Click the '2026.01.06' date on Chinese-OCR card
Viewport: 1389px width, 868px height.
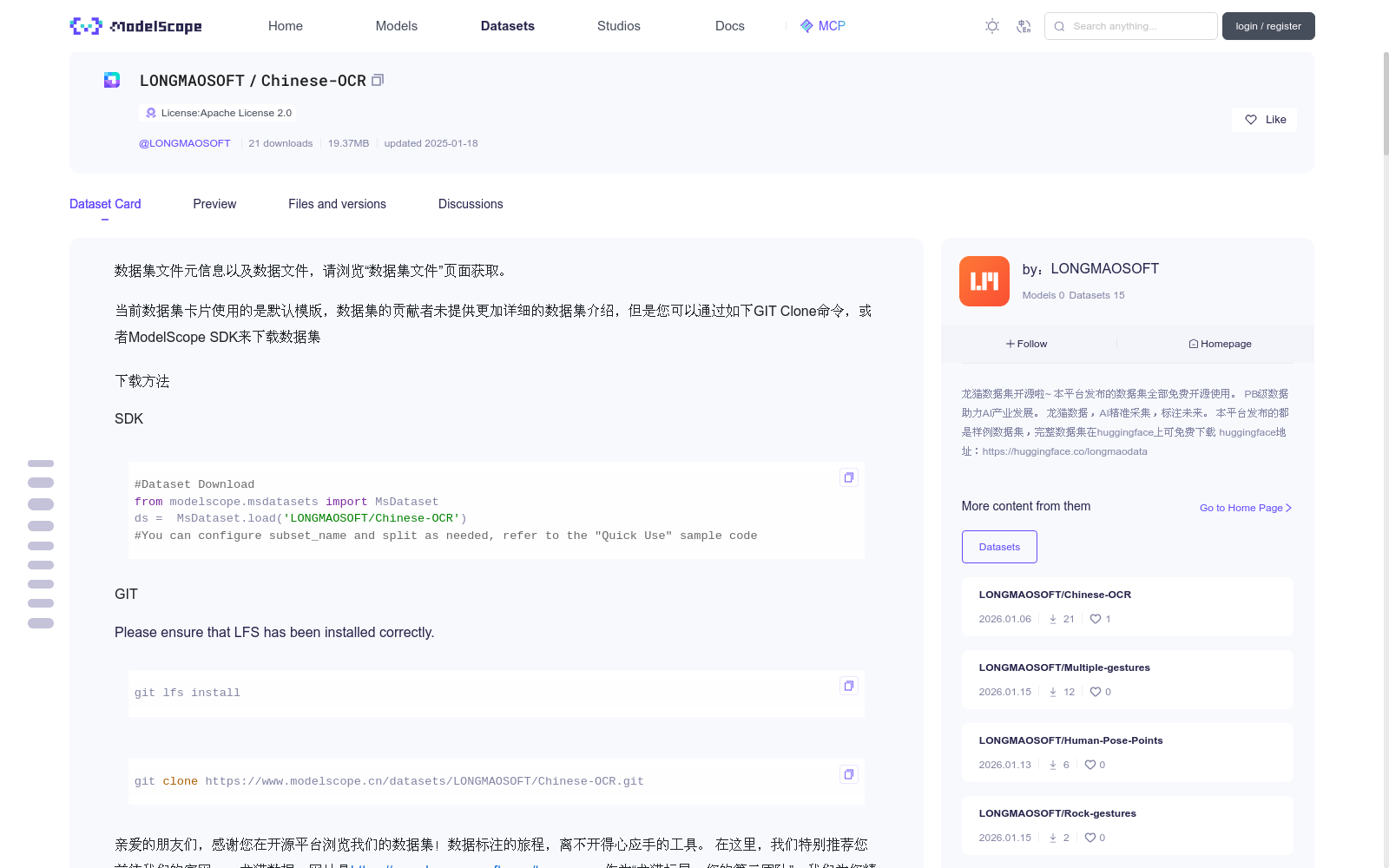click(x=1004, y=619)
